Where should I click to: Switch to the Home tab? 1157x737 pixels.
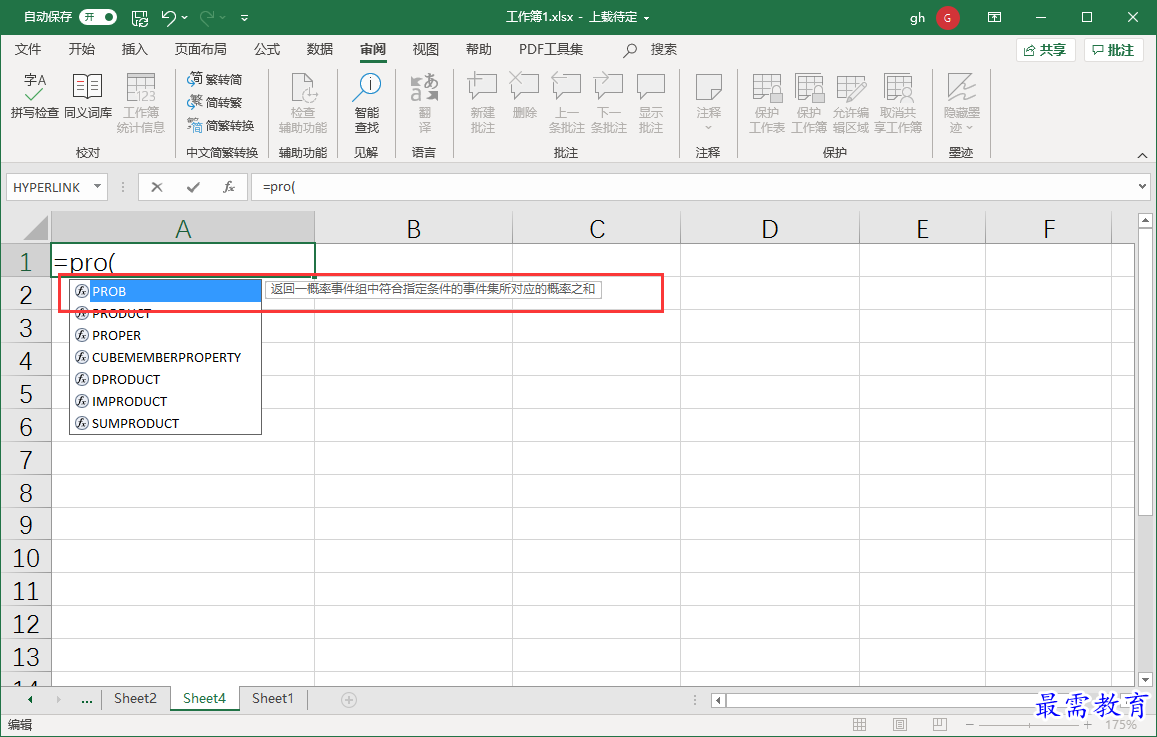pos(81,49)
